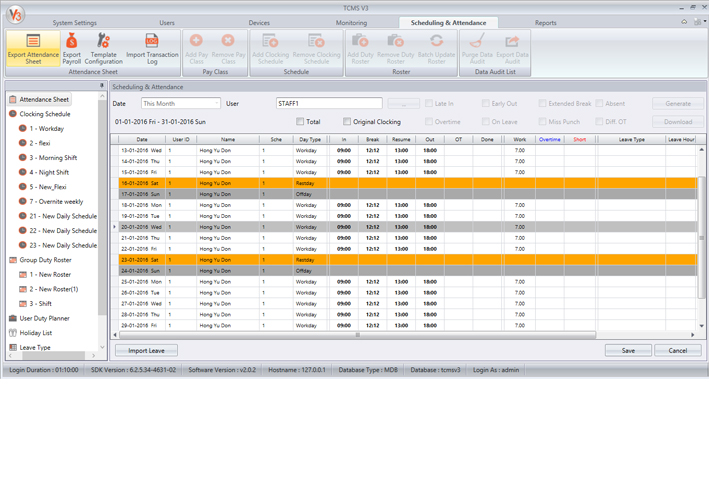709x488 pixels.
Task: Select schedule 2 - flexi
Action: click(34, 143)
